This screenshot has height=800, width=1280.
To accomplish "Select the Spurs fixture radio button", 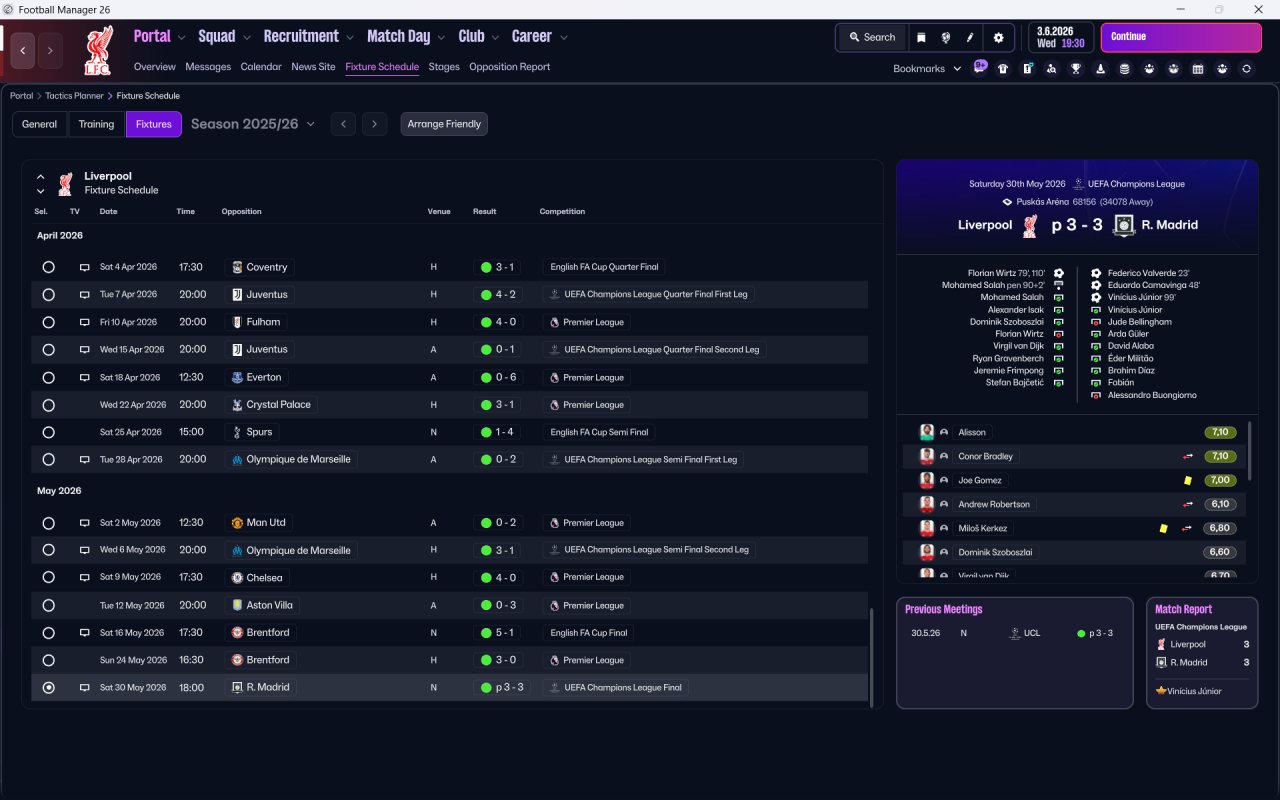I will [48, 433].
